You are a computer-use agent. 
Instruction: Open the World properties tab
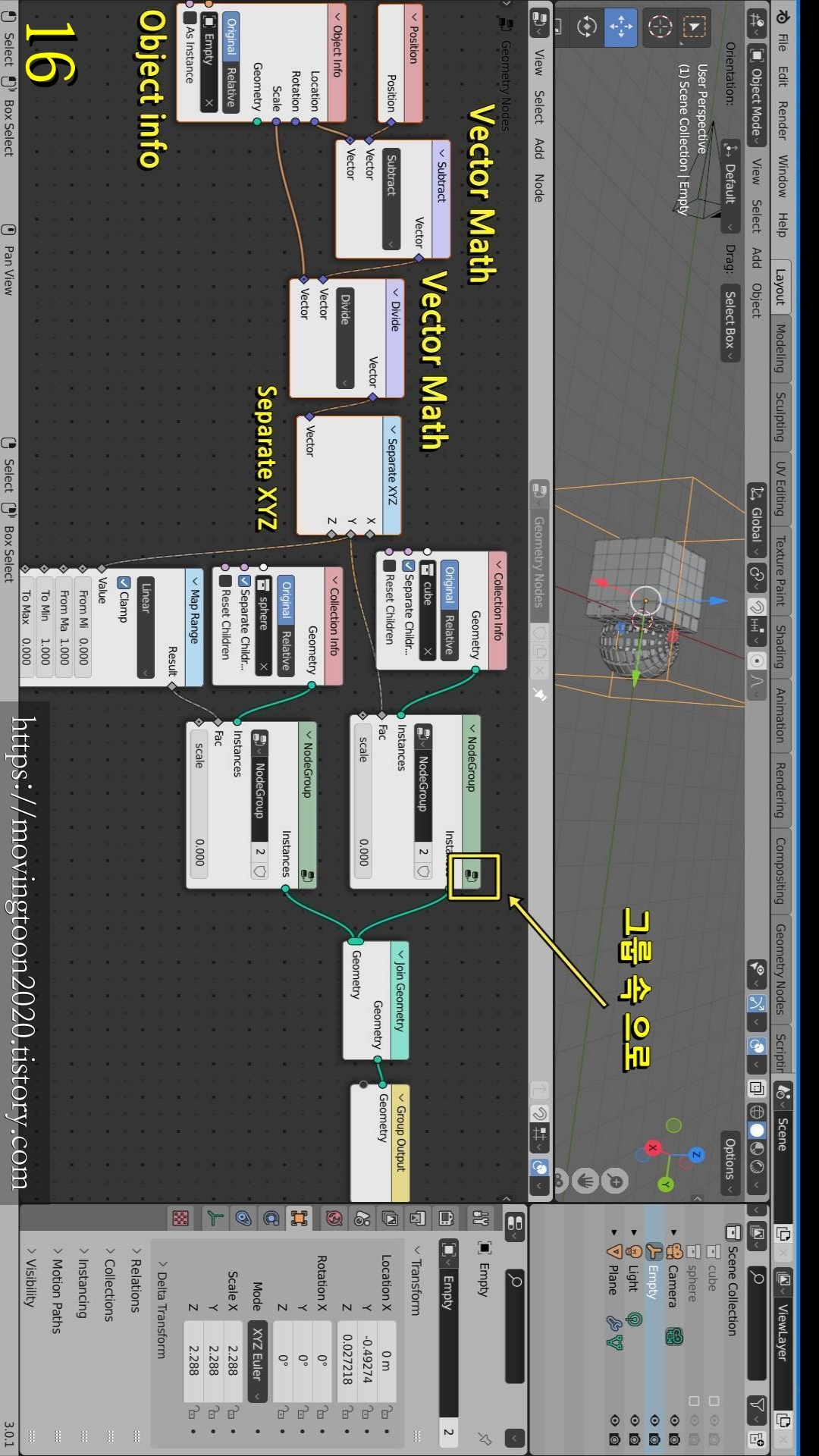pos(334,1218)
